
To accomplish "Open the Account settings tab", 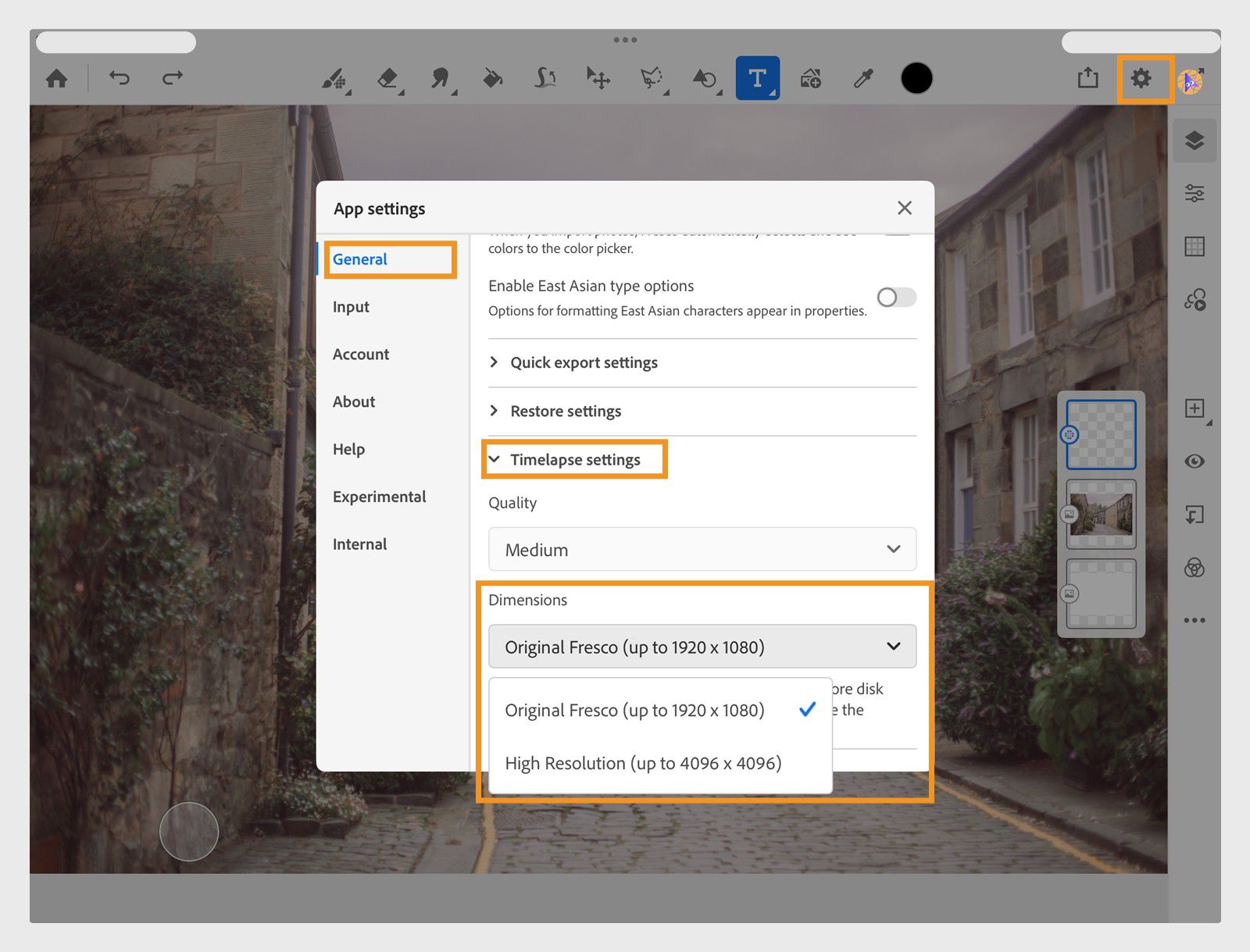I will tap(360, 355).
